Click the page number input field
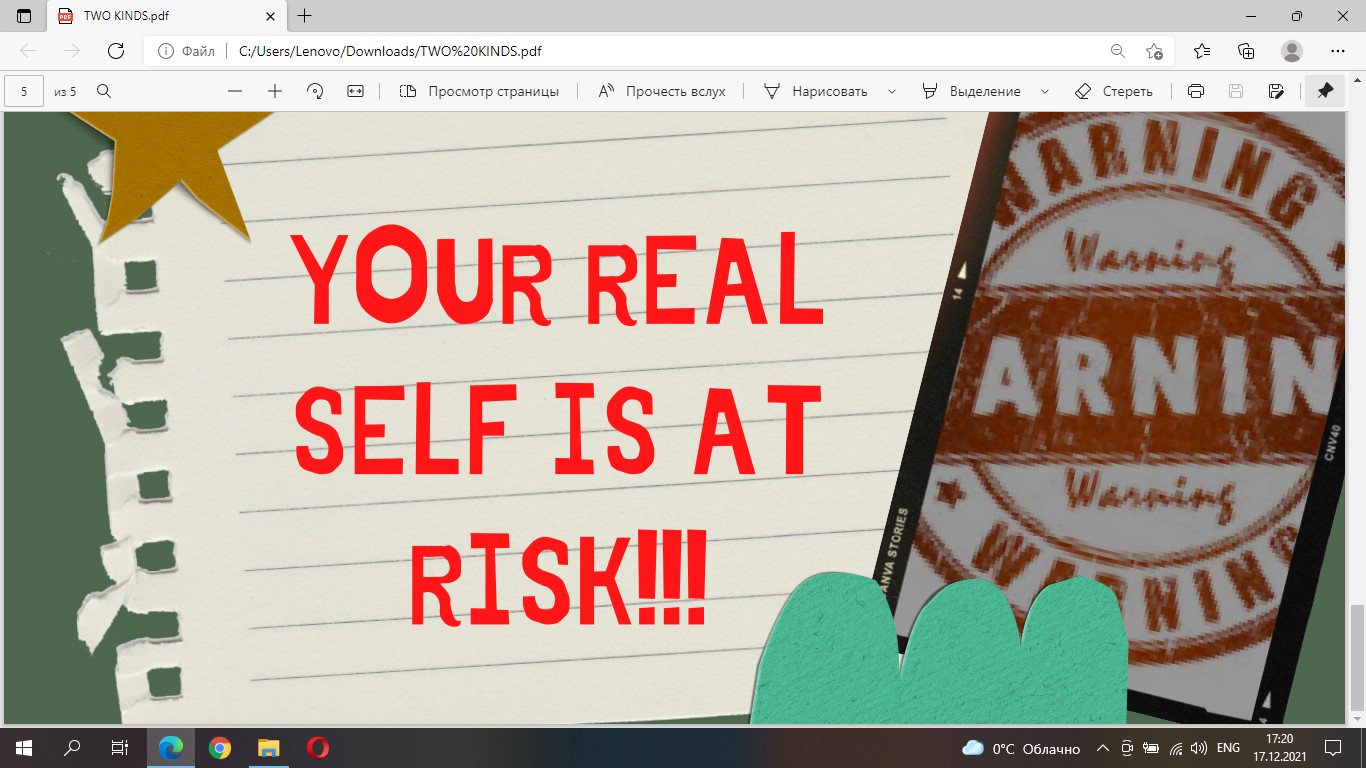Viewport: 1366px width, 768px height. click(x=24, y=91)
